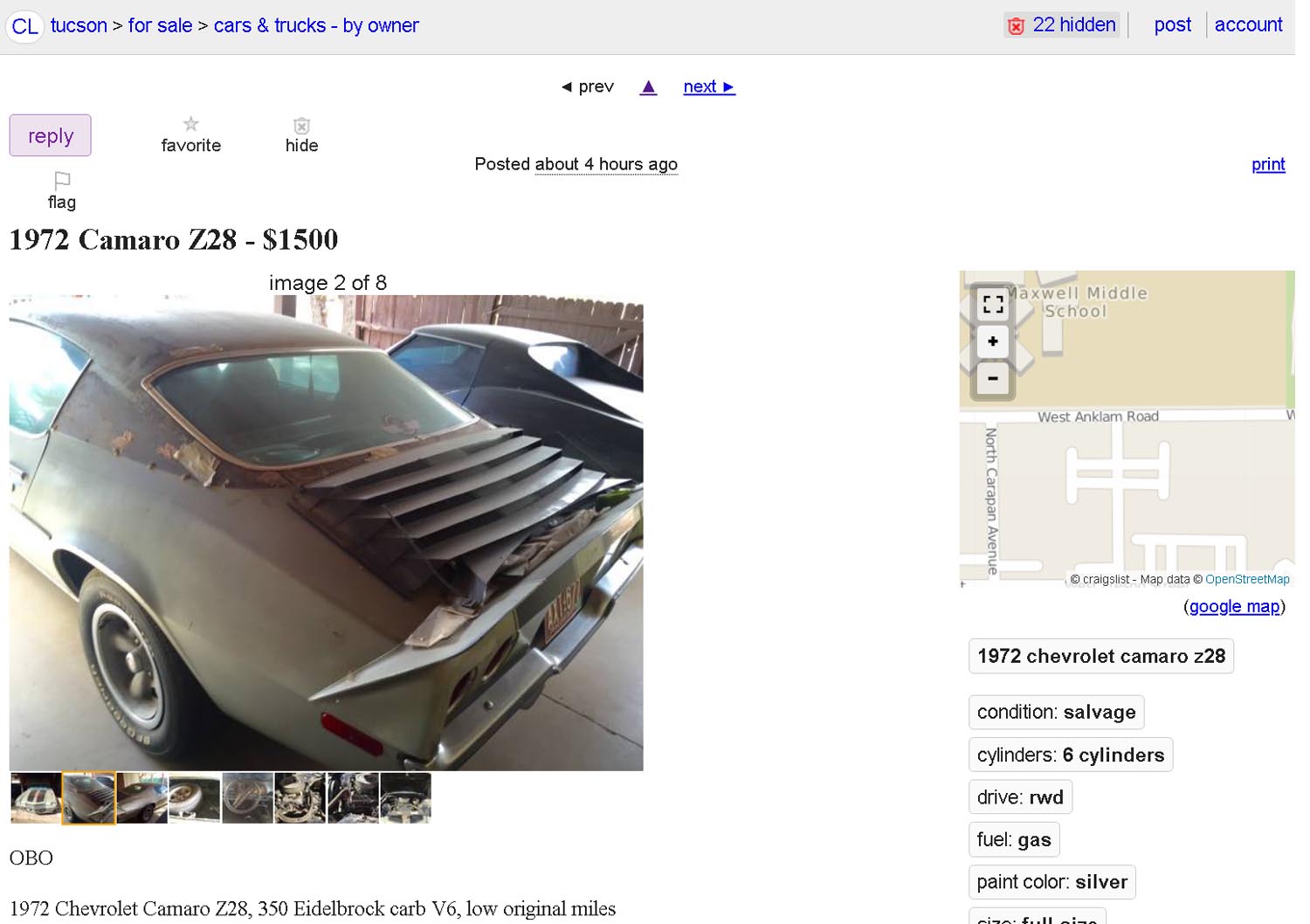
Task: Show the 22 hidden postings
Action: click(1062, 25)
